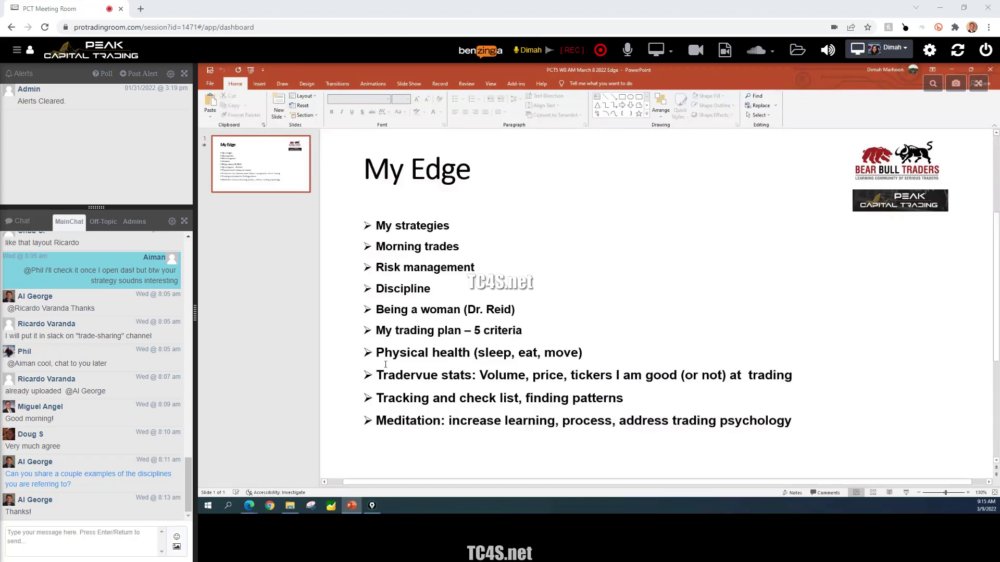Click the shared screen search magnifier icon
Image resolution: width=1000 pixels, height=562 pixels.
pyautogui.click(x=933, y=84)
